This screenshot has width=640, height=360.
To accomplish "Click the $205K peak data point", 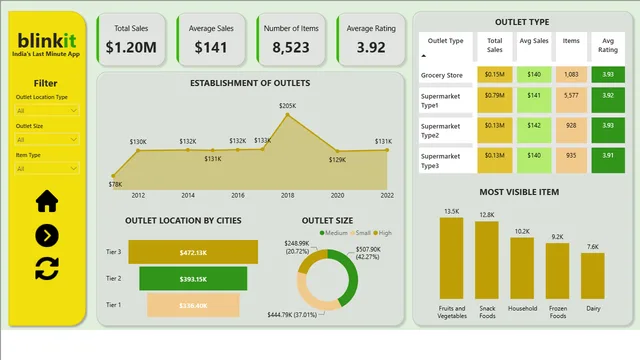I will click(x=288, y=115).
